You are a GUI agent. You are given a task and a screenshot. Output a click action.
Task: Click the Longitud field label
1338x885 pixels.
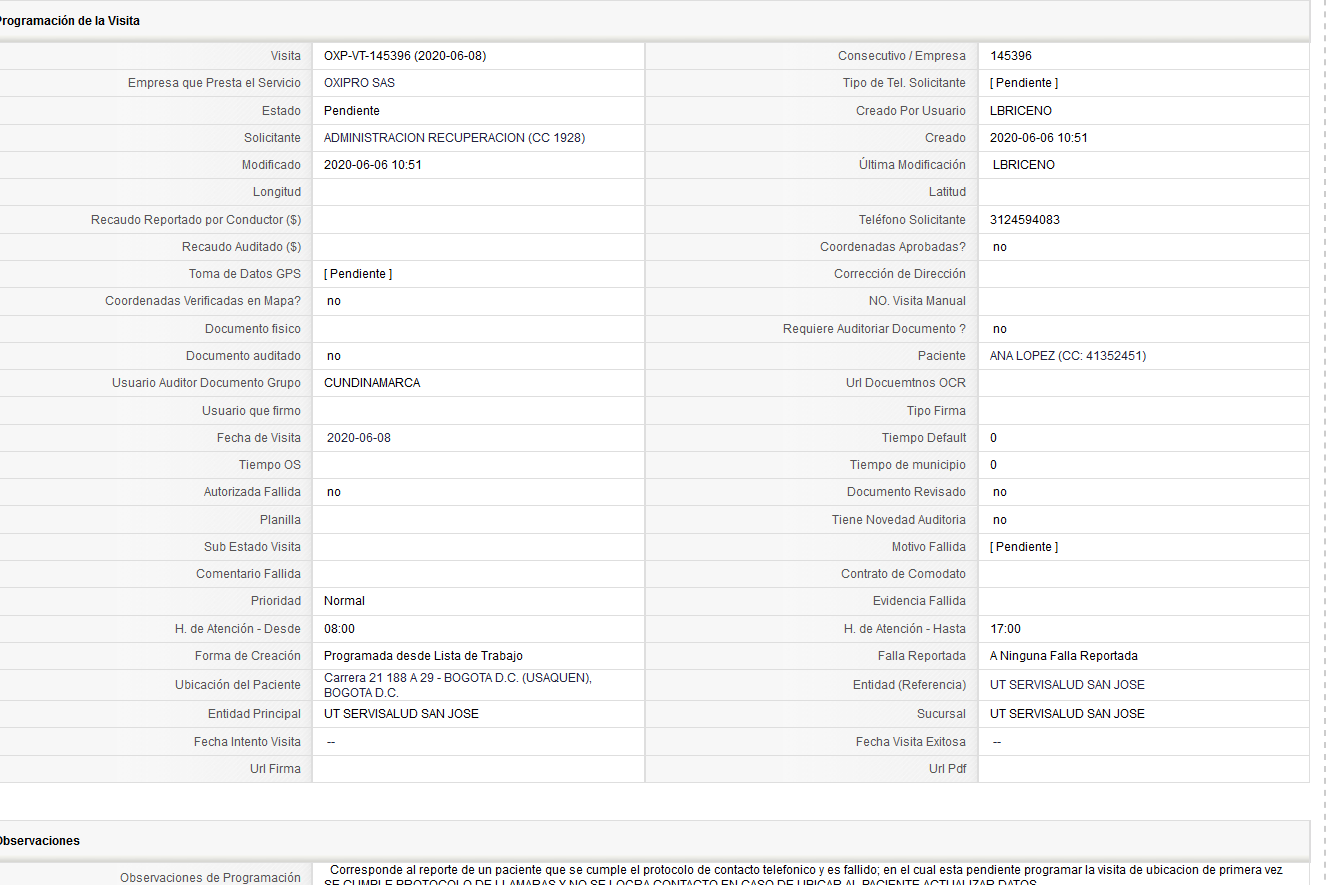[277, 192]
